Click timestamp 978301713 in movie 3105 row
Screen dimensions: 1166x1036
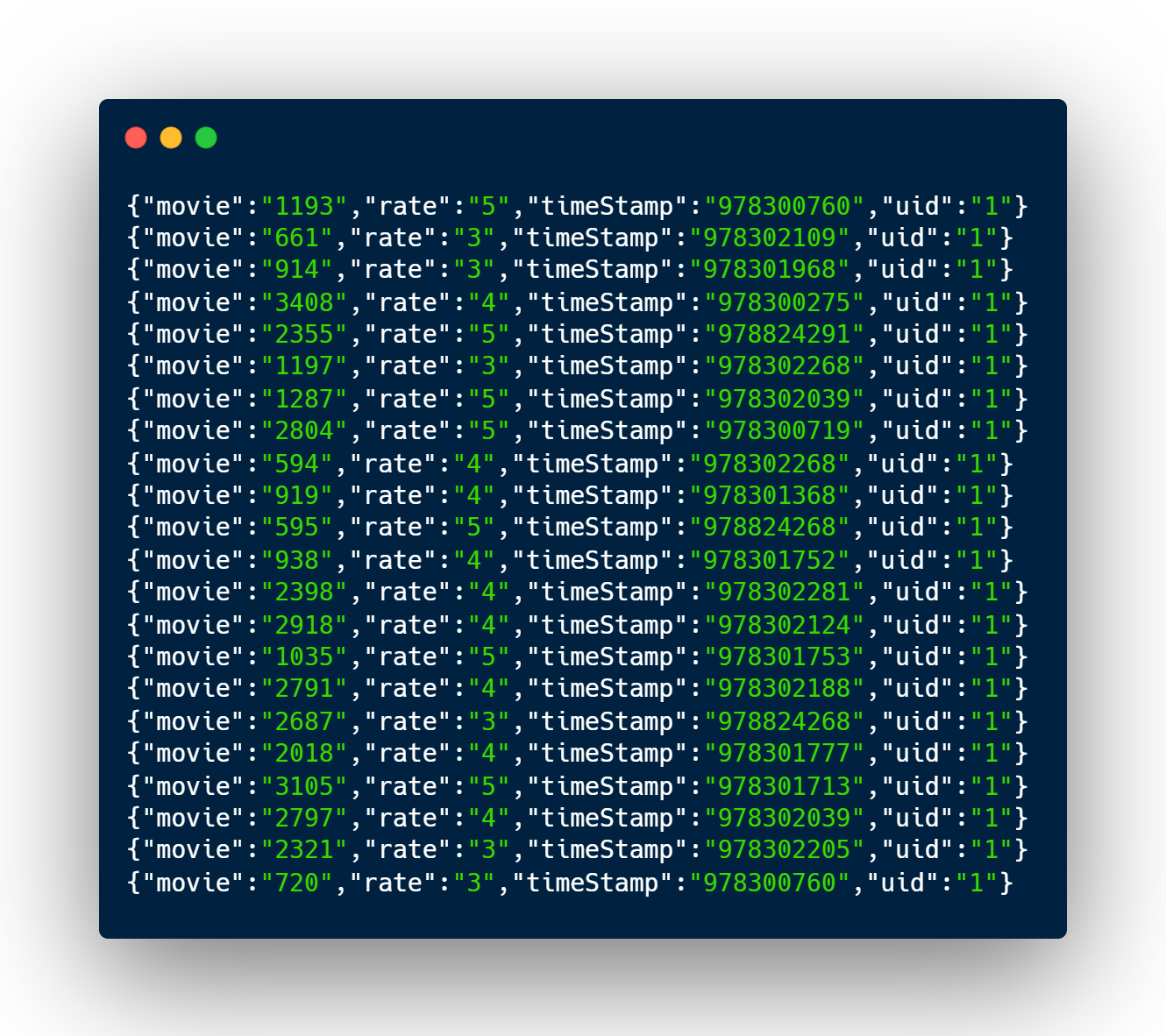pos(785,786)
